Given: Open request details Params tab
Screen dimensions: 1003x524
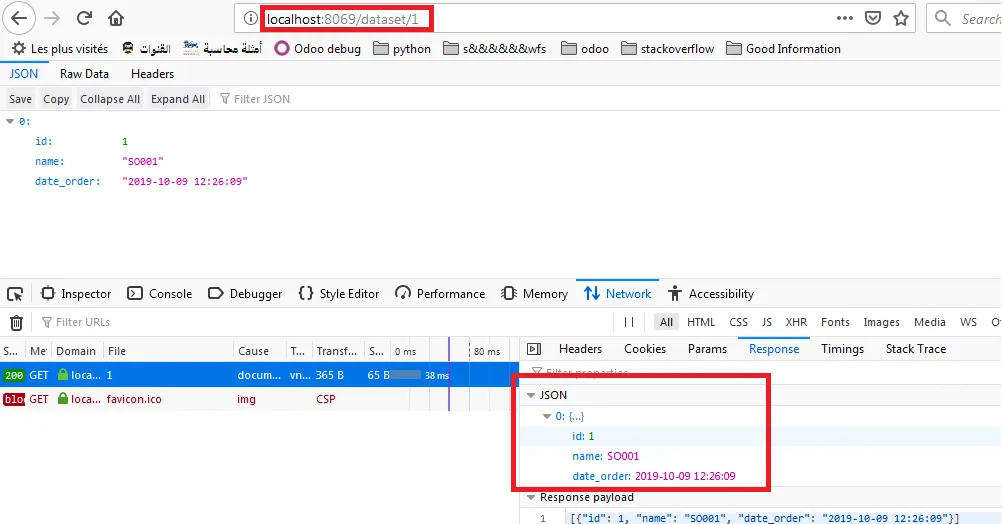Looking at the screenshot, I should 707,349.
